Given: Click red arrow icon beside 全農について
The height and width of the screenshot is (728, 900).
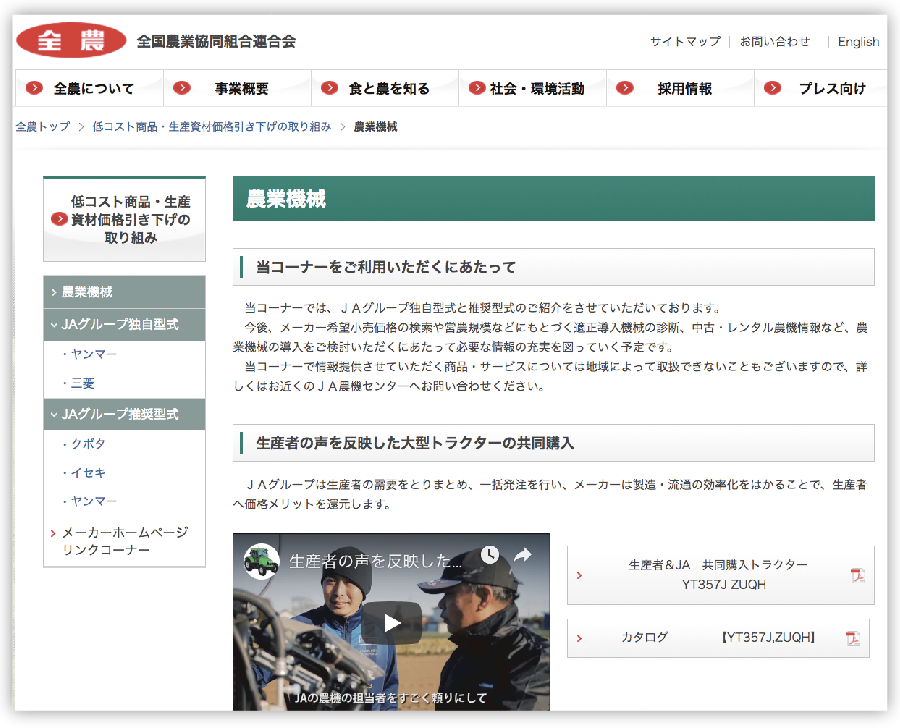Looking at the screenshot, I should (34, 88).
